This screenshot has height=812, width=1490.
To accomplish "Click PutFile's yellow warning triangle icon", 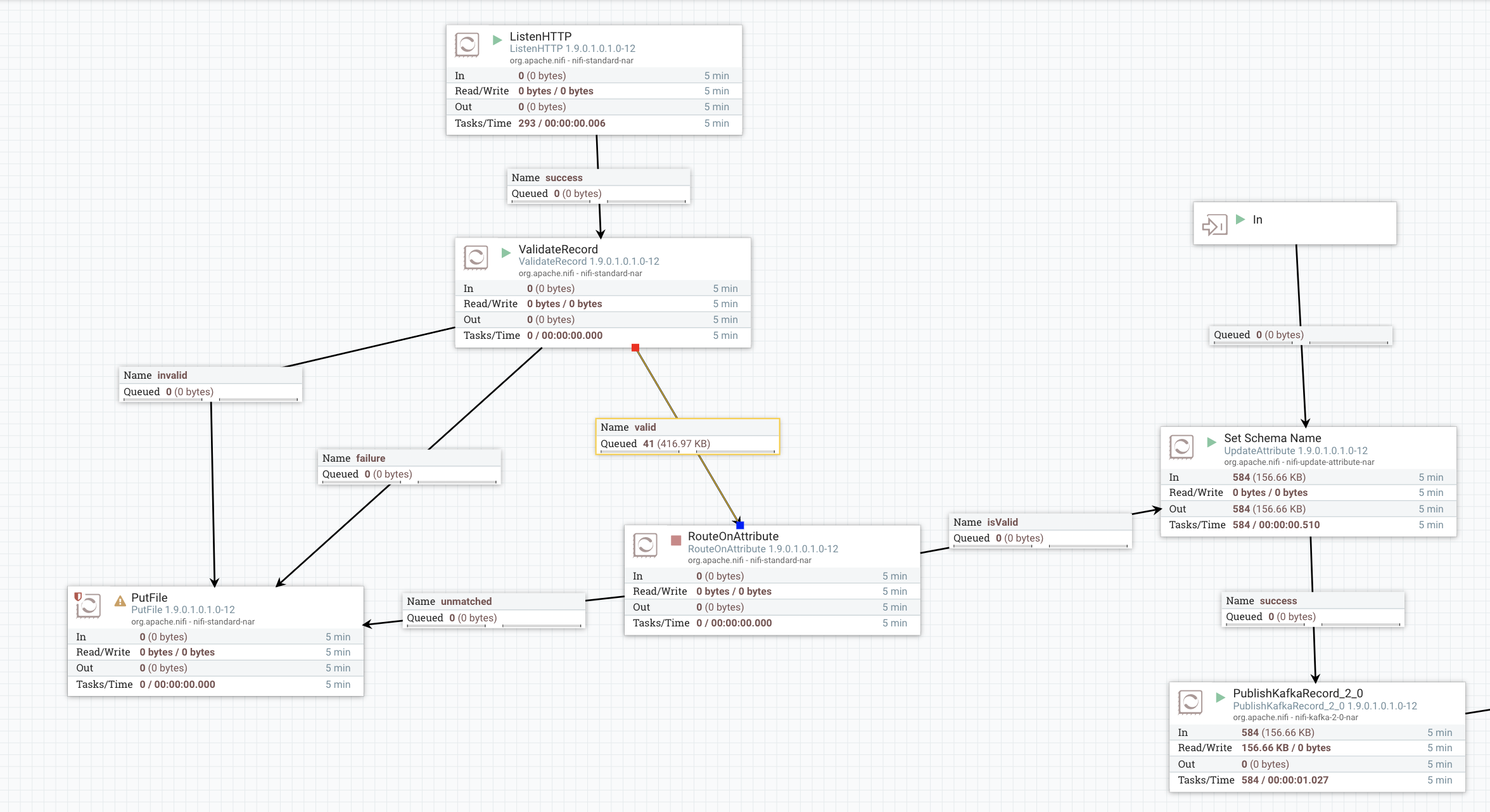I will pyautogui.click(x=120, y=600).
